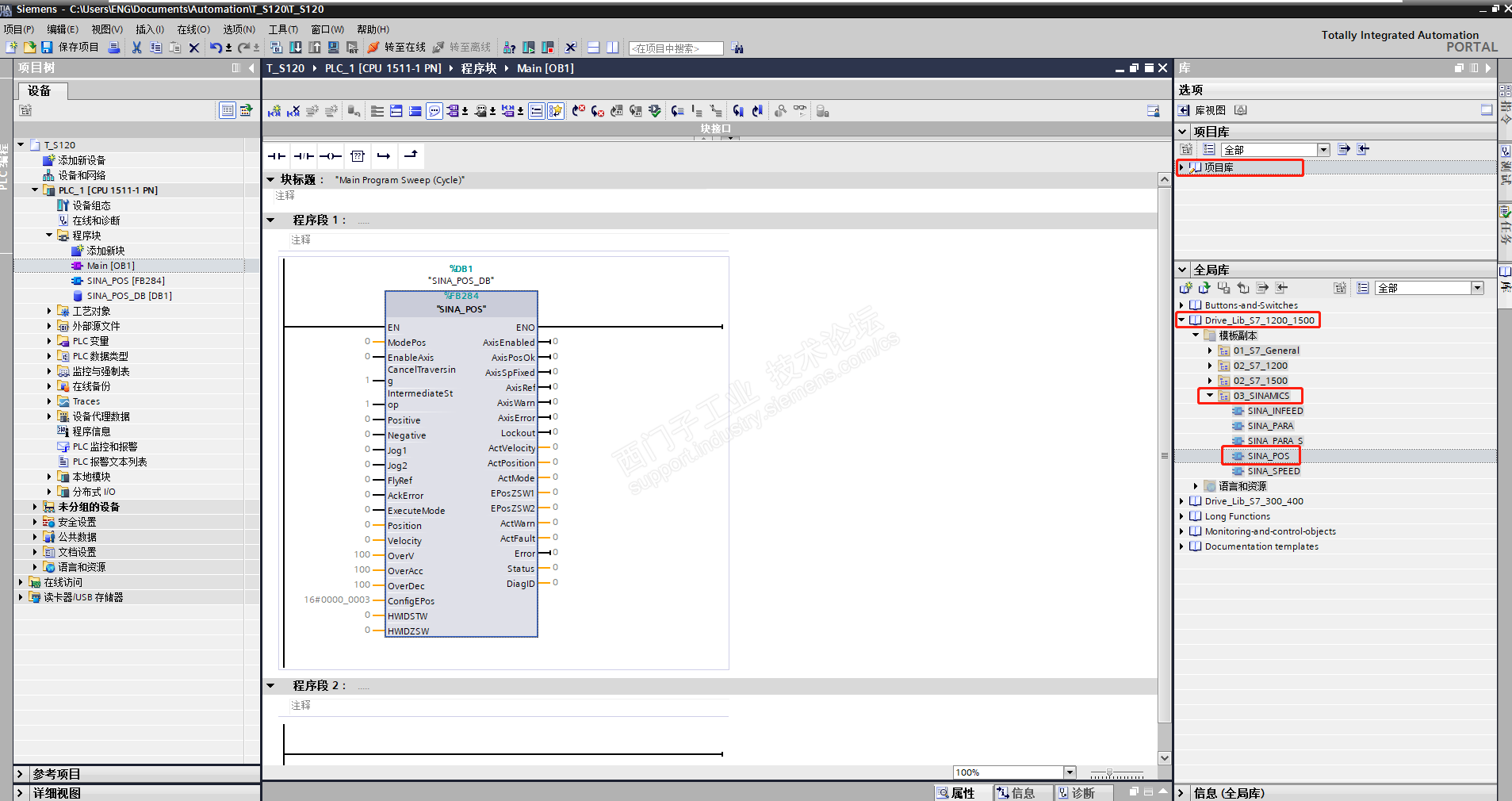Click the 保存项目 button

(x=71, y=48)
